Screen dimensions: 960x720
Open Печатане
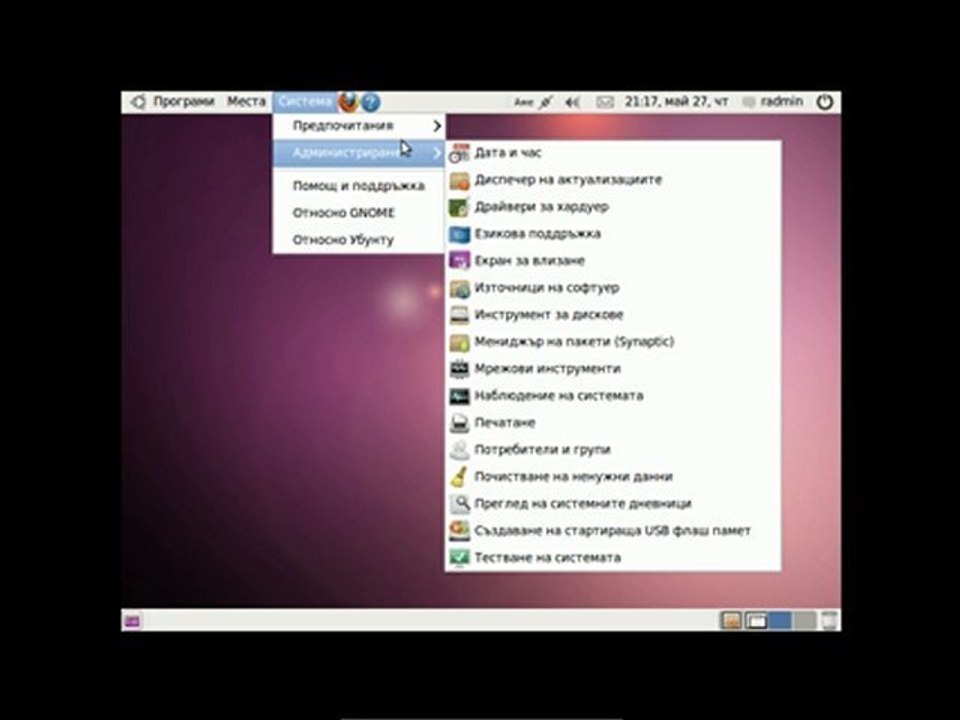coord(613,422)
